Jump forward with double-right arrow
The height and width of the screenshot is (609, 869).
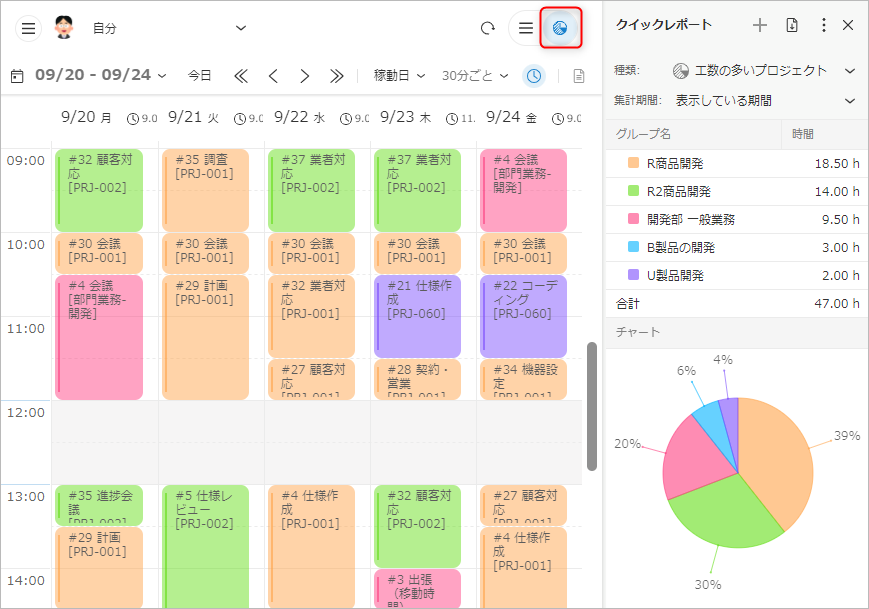pos(337,76)
